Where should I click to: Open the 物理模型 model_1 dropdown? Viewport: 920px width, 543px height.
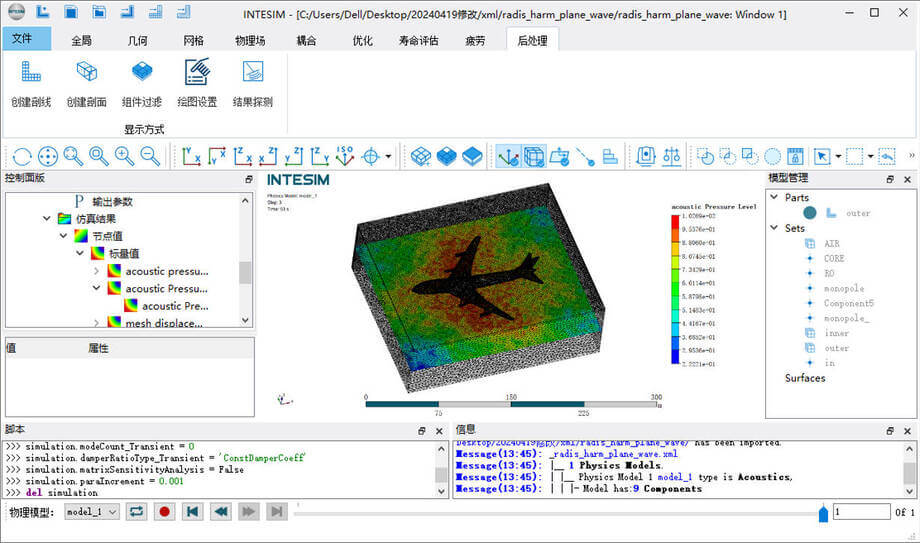point(92,511)
